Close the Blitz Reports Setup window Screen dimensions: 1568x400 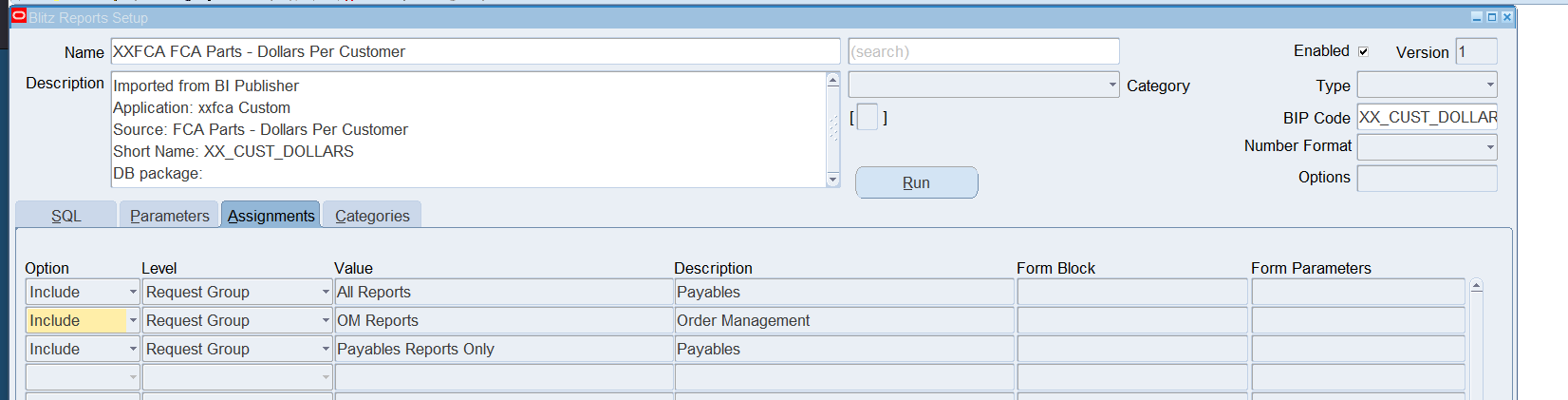[1507, 17]
